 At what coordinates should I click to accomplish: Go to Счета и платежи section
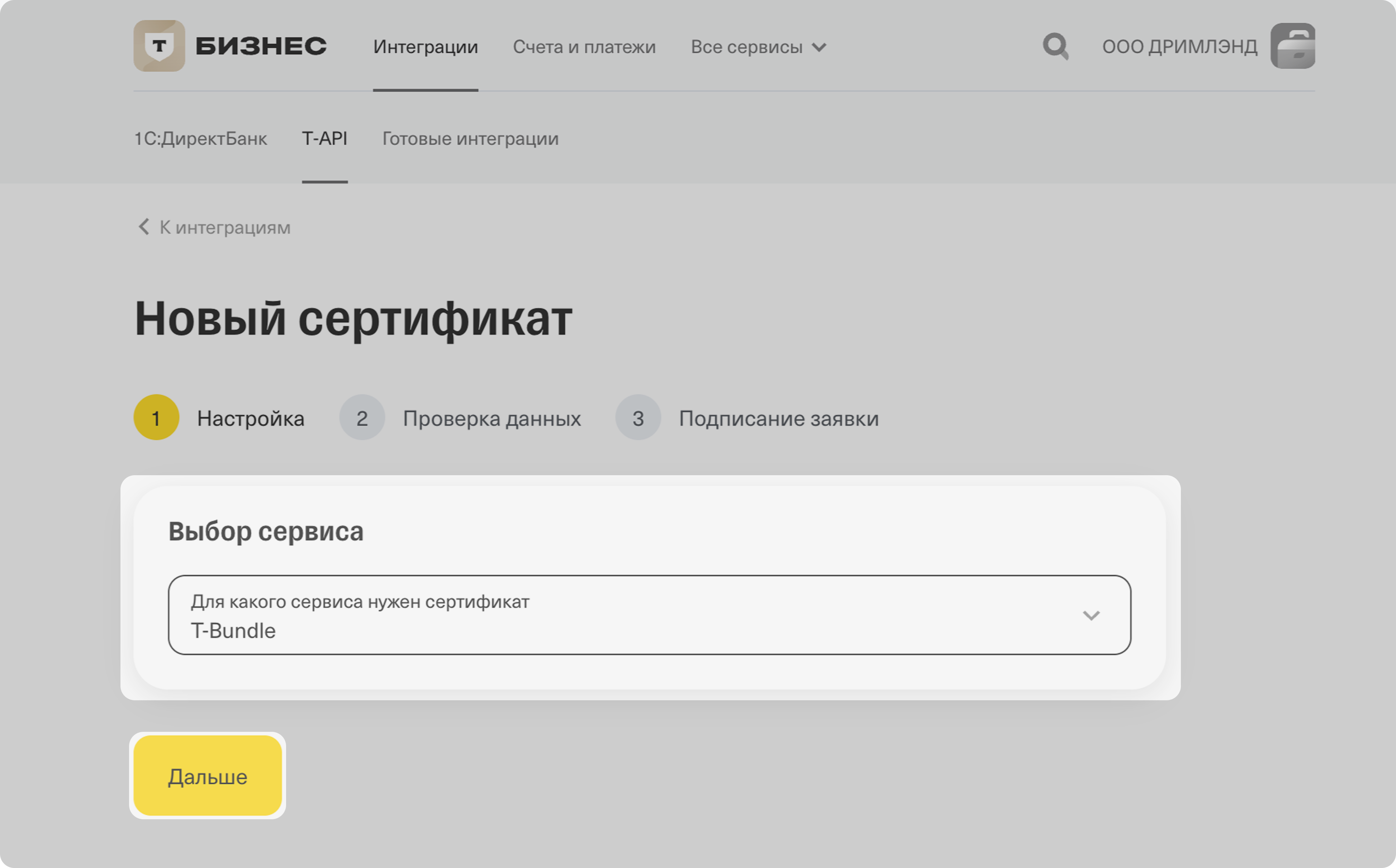[584, 47]
